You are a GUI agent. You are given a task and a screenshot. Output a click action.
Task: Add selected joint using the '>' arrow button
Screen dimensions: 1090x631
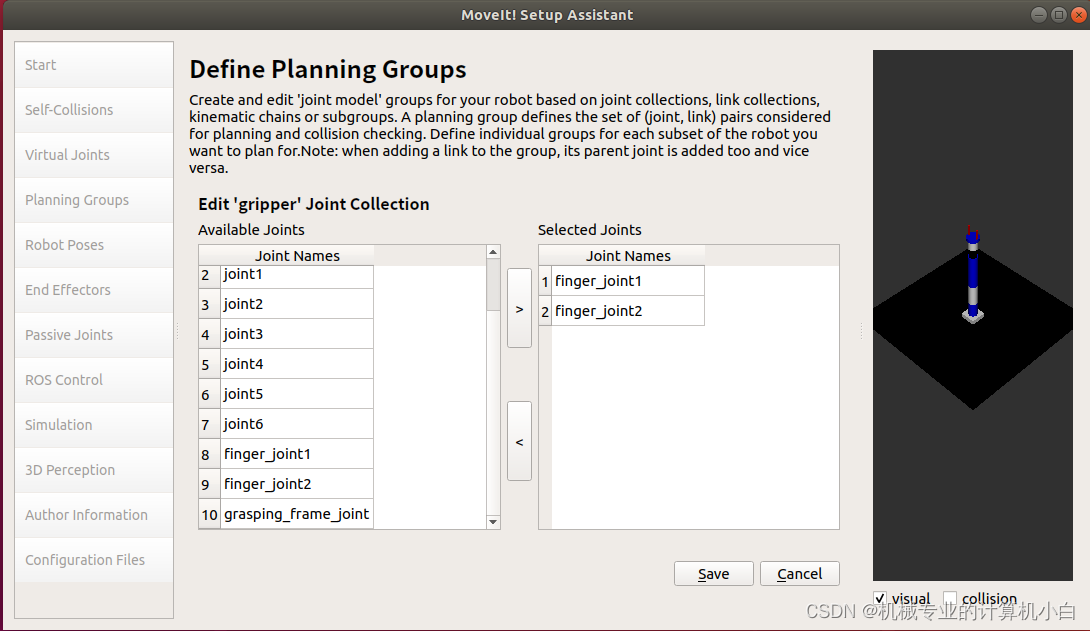tap(519, 309)
